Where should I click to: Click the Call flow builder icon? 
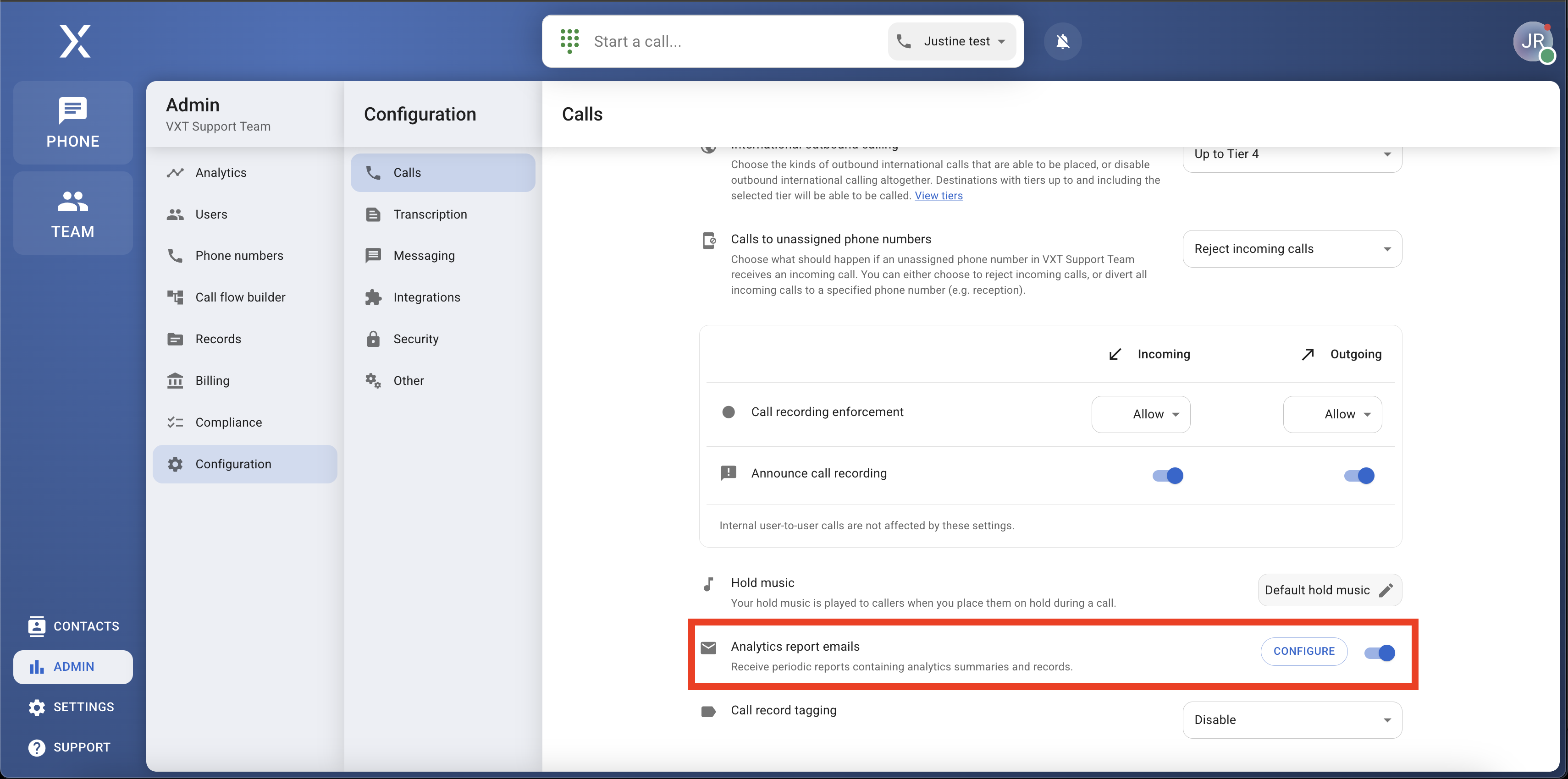[175, 297]
